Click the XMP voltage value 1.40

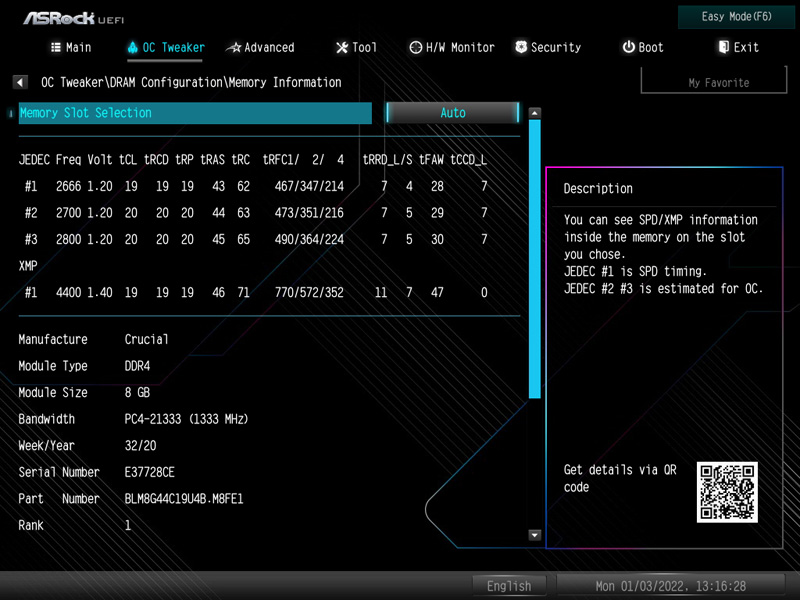click(99, 292)
